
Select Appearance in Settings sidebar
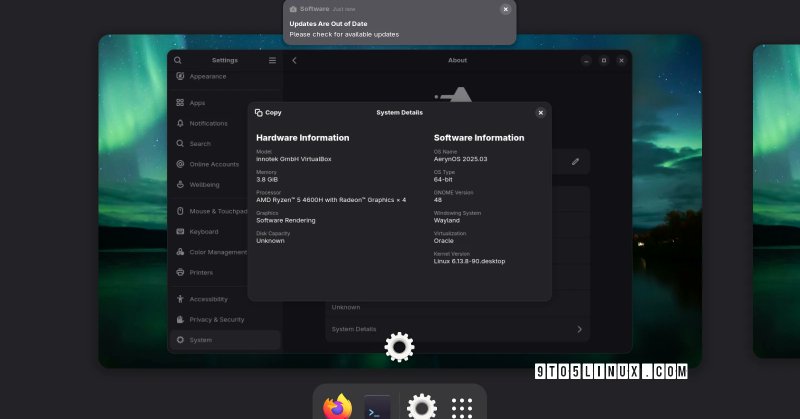pyautogui.click(x=225, y=77)
